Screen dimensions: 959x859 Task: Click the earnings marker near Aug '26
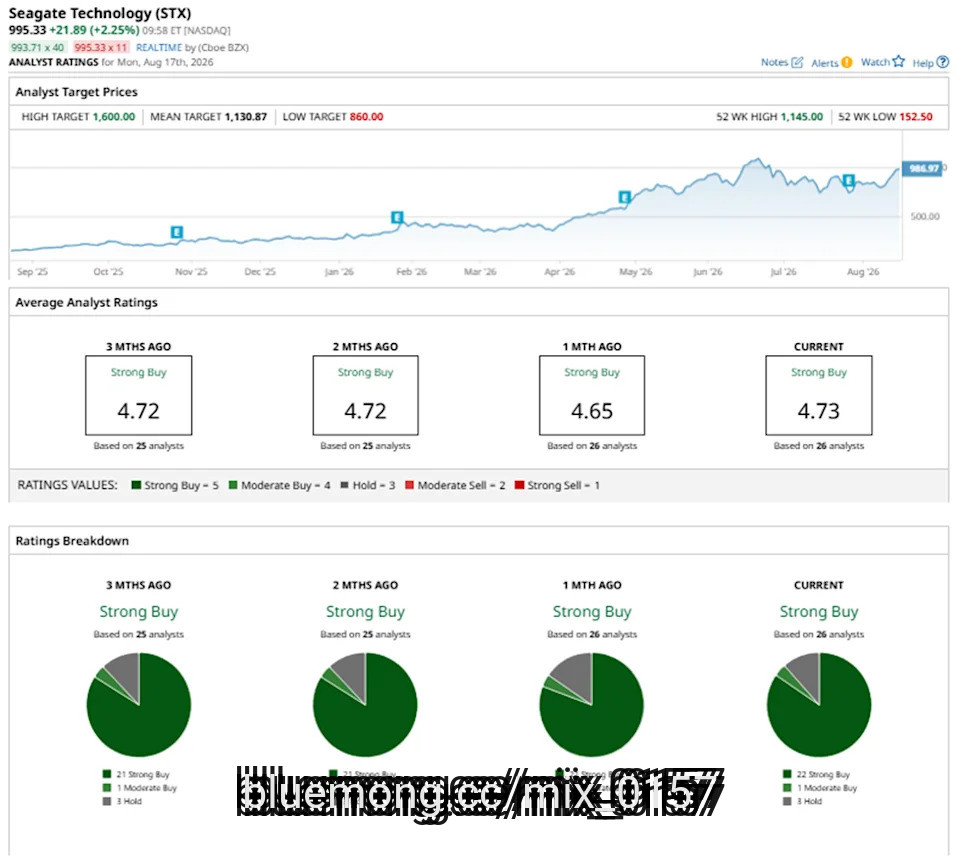pos(848,180)
